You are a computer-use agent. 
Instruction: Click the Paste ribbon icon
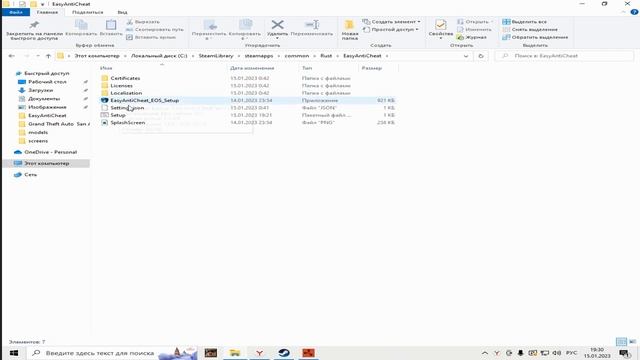coord(111,28)
